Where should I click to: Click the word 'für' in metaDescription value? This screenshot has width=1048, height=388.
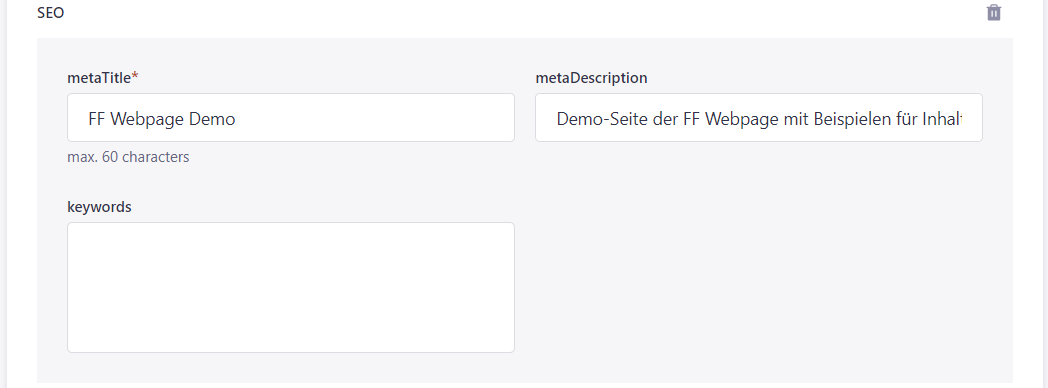click(906, 119)
